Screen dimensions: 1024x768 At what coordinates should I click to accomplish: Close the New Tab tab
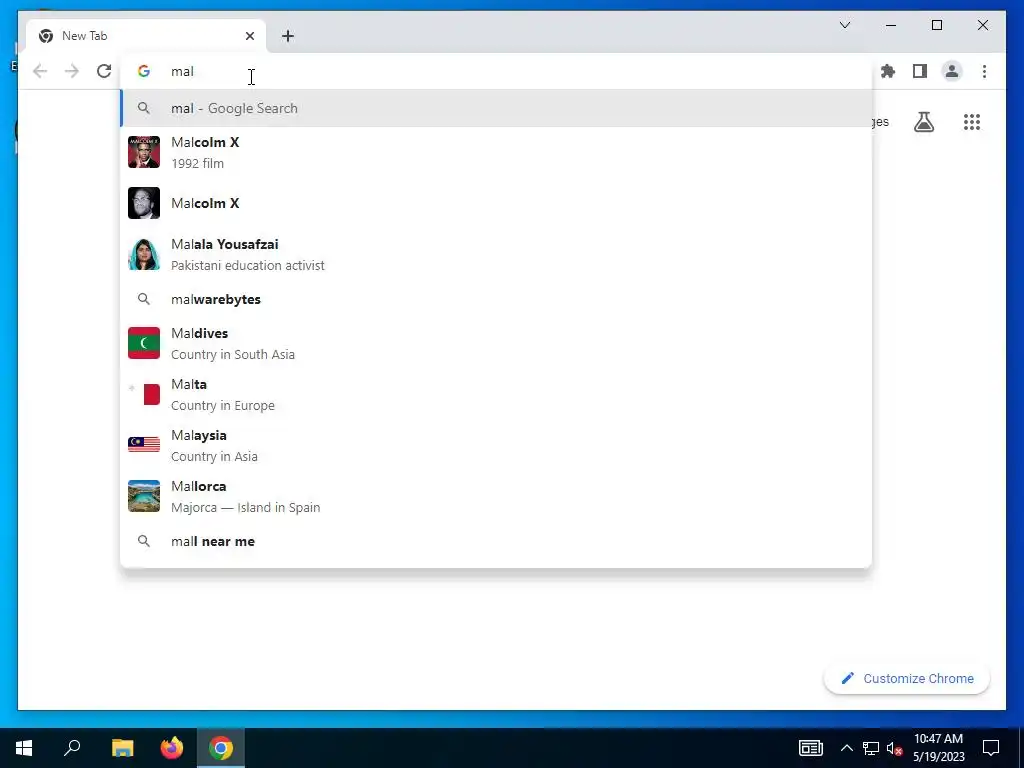(x=249, y=36)
